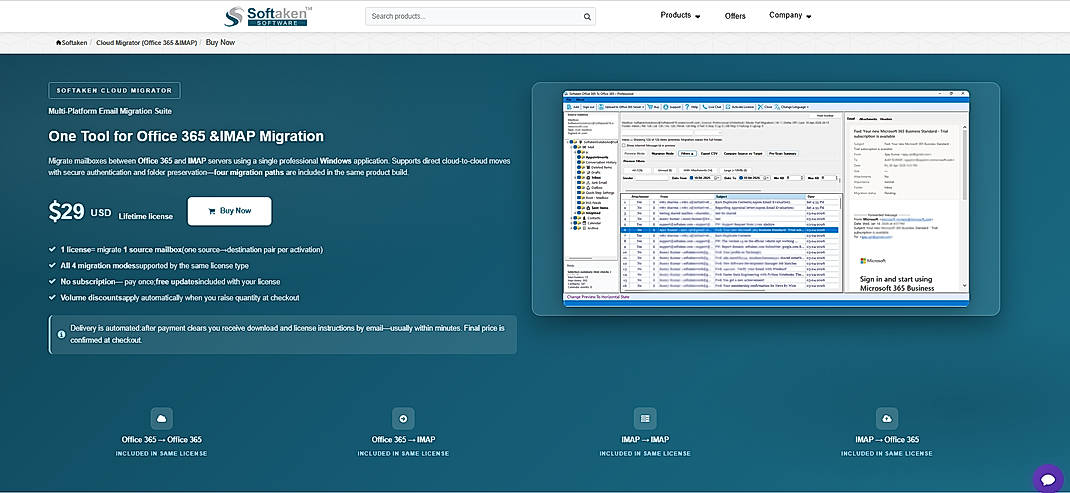1070x493 pixels.
Task: Click the Buy Now breadcrumb text
Action: click(220, 42)
